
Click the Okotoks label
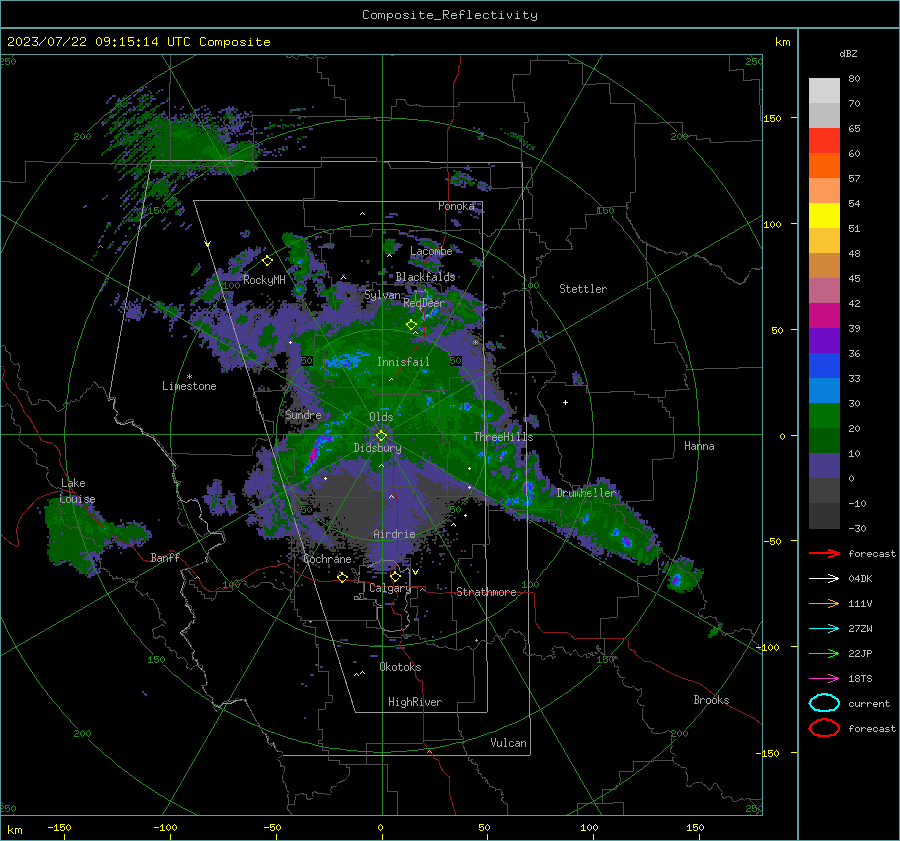(x=400, y=667)
